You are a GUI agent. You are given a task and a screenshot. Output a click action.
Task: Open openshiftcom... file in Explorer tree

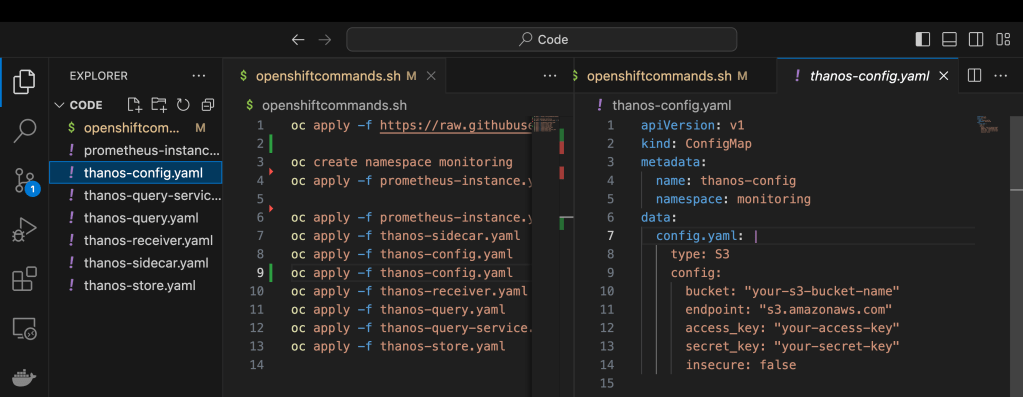coord(136,128)
